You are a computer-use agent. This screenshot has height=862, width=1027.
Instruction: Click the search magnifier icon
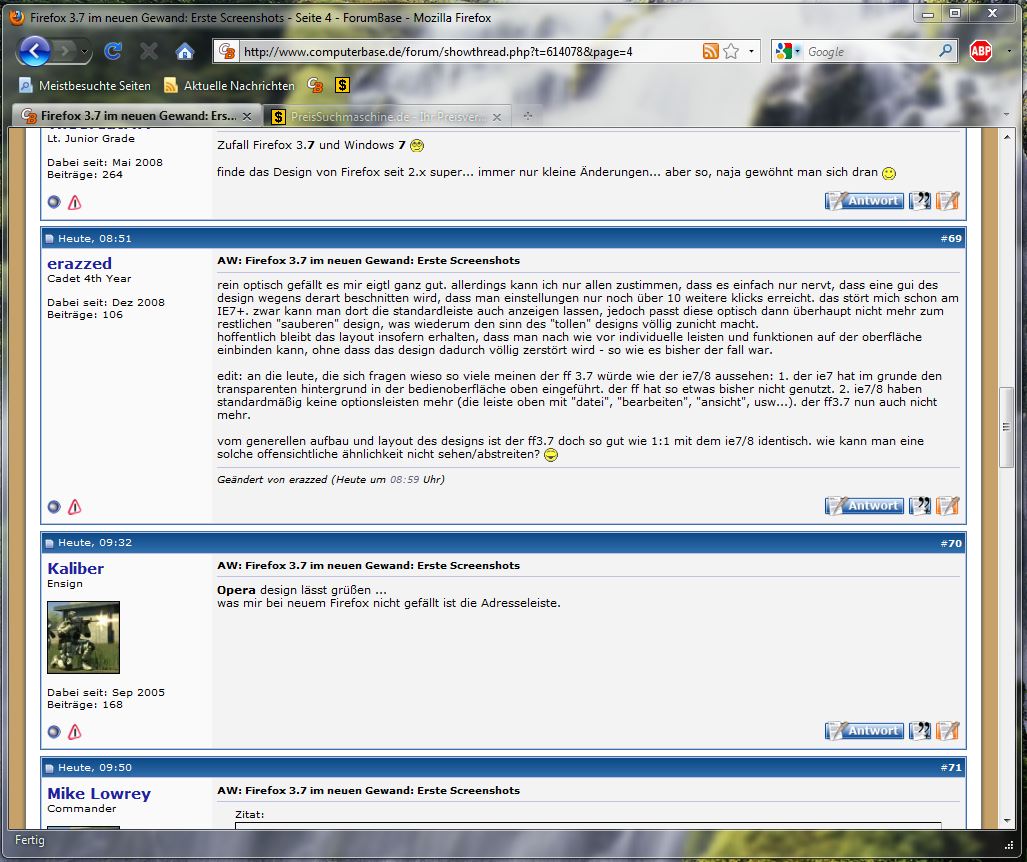pos(945,50)
